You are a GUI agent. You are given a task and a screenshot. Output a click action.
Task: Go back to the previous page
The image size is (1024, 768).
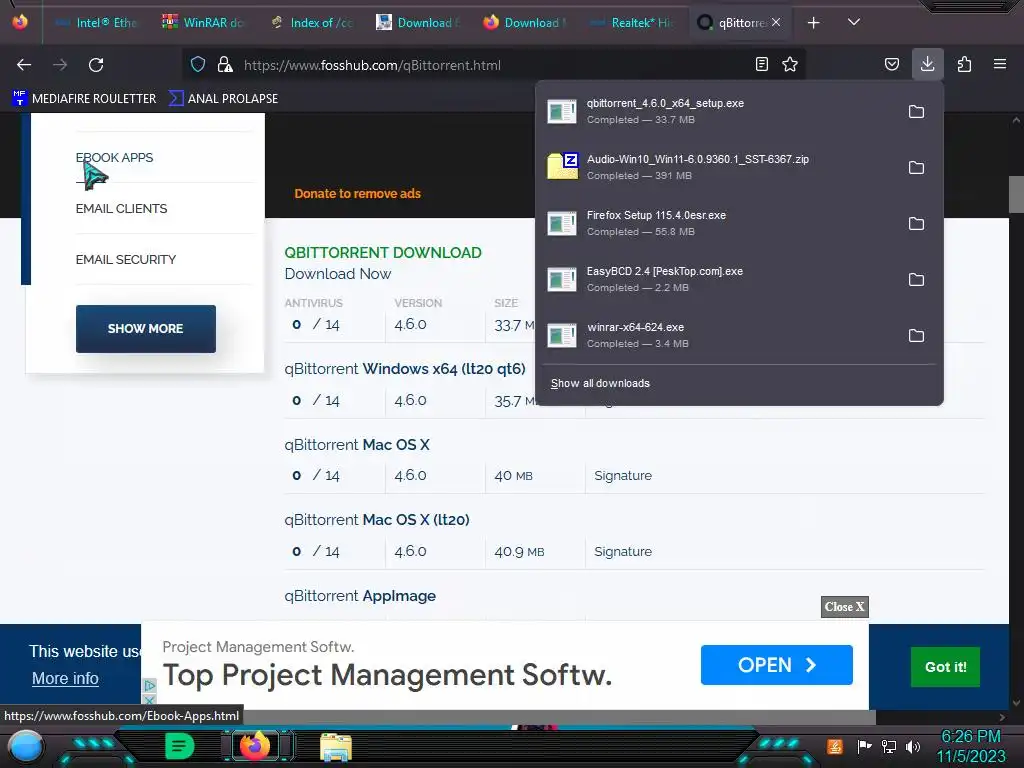click(x=24, y=65)
